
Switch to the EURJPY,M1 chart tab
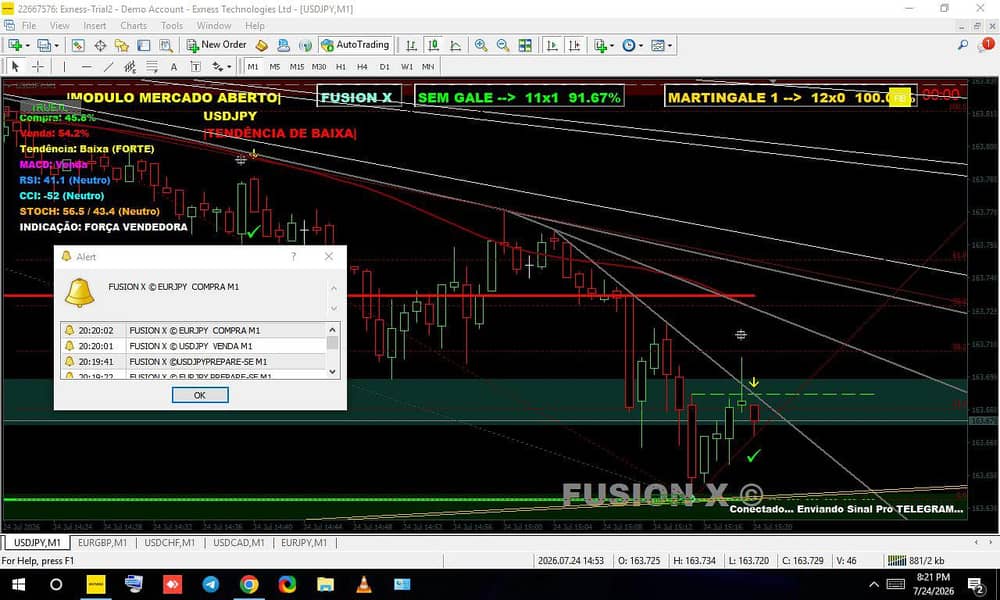click(304, 543)
